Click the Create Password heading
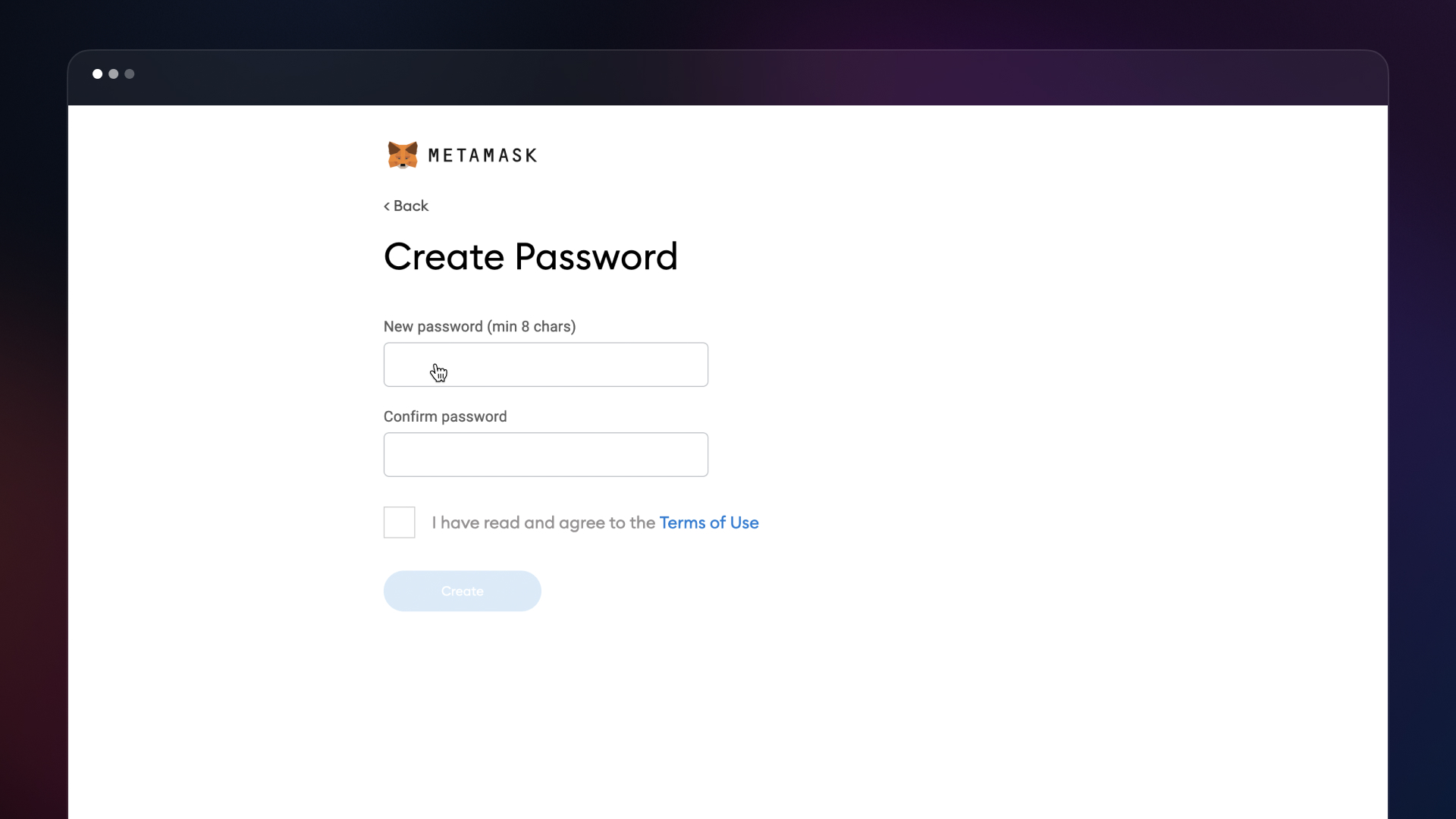This screenshot has width=1456, height=819. click(530, 256)
